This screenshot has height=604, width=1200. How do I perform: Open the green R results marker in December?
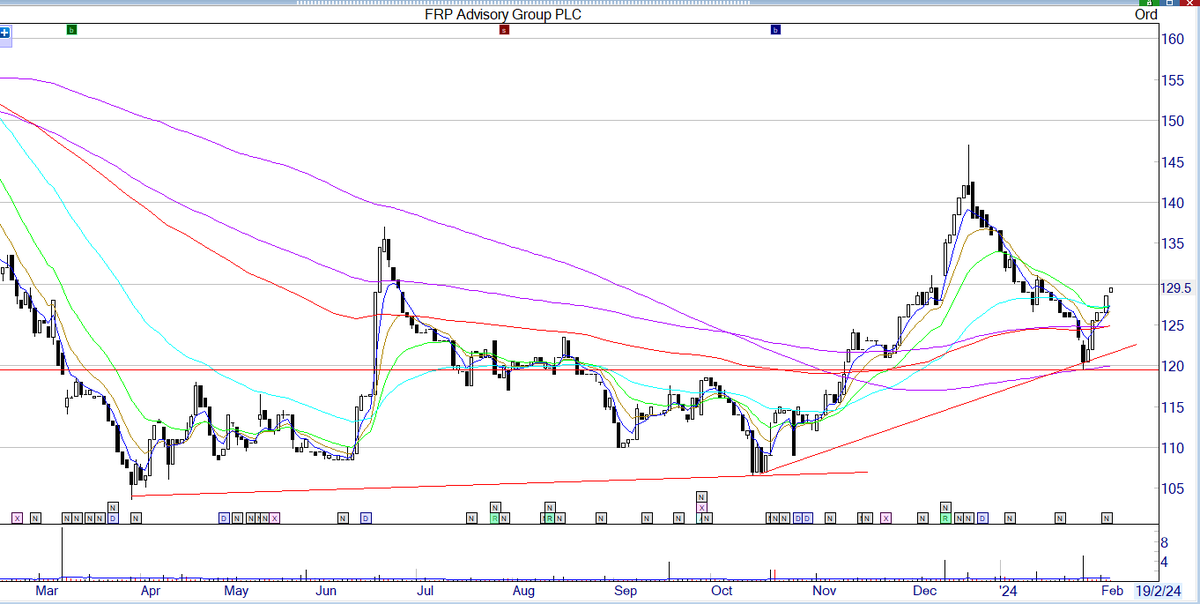(944, 518)
